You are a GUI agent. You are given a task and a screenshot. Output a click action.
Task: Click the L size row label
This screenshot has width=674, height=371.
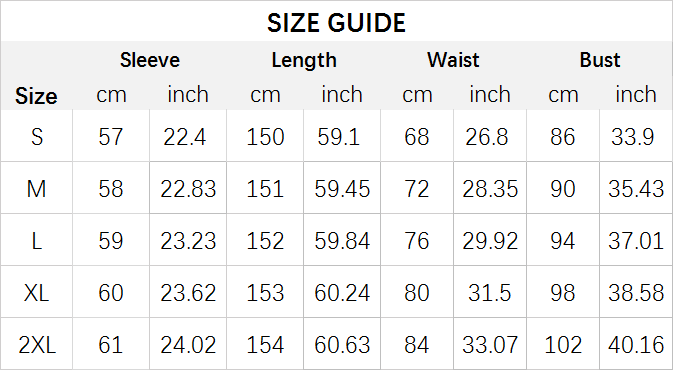(x=37, y=241)
